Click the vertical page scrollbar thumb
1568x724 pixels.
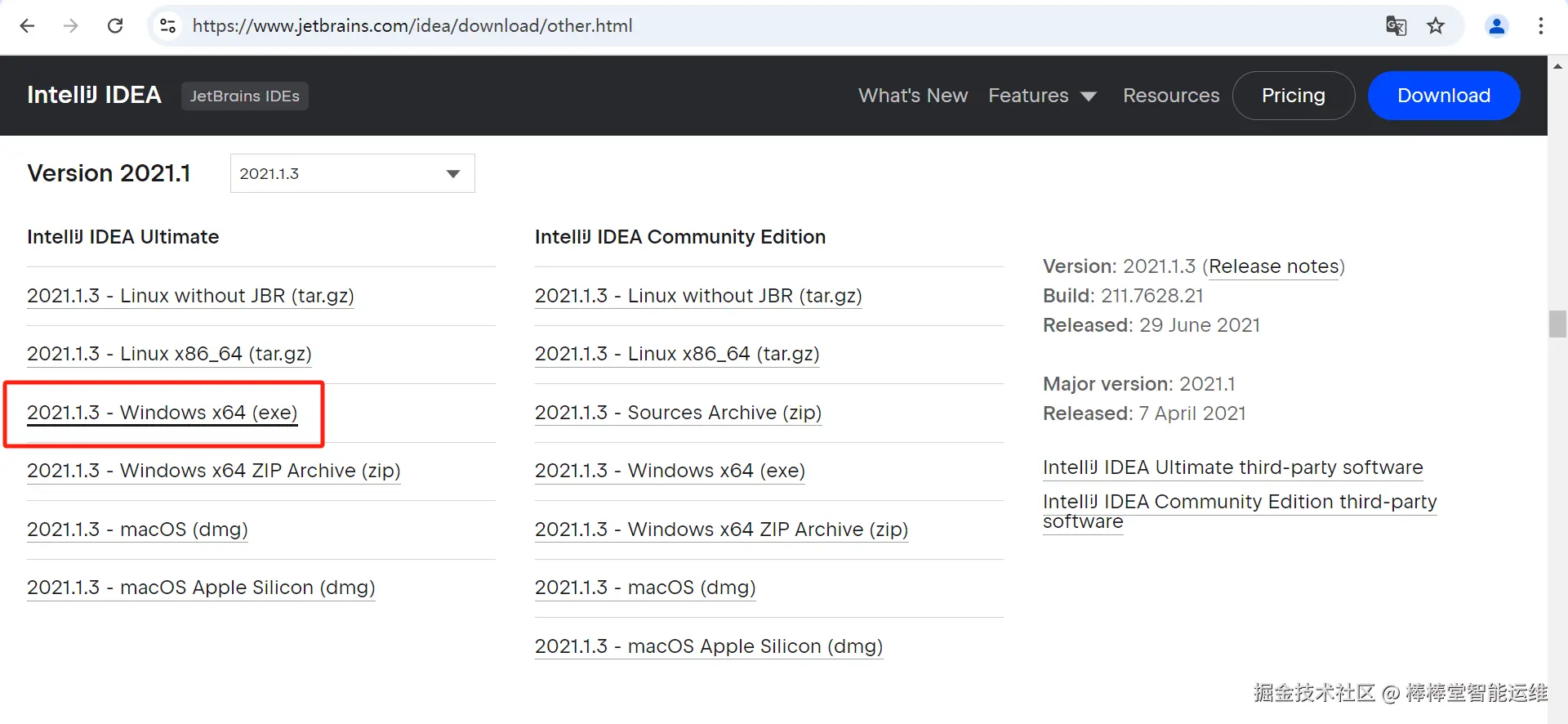(x=1557, y=324)
